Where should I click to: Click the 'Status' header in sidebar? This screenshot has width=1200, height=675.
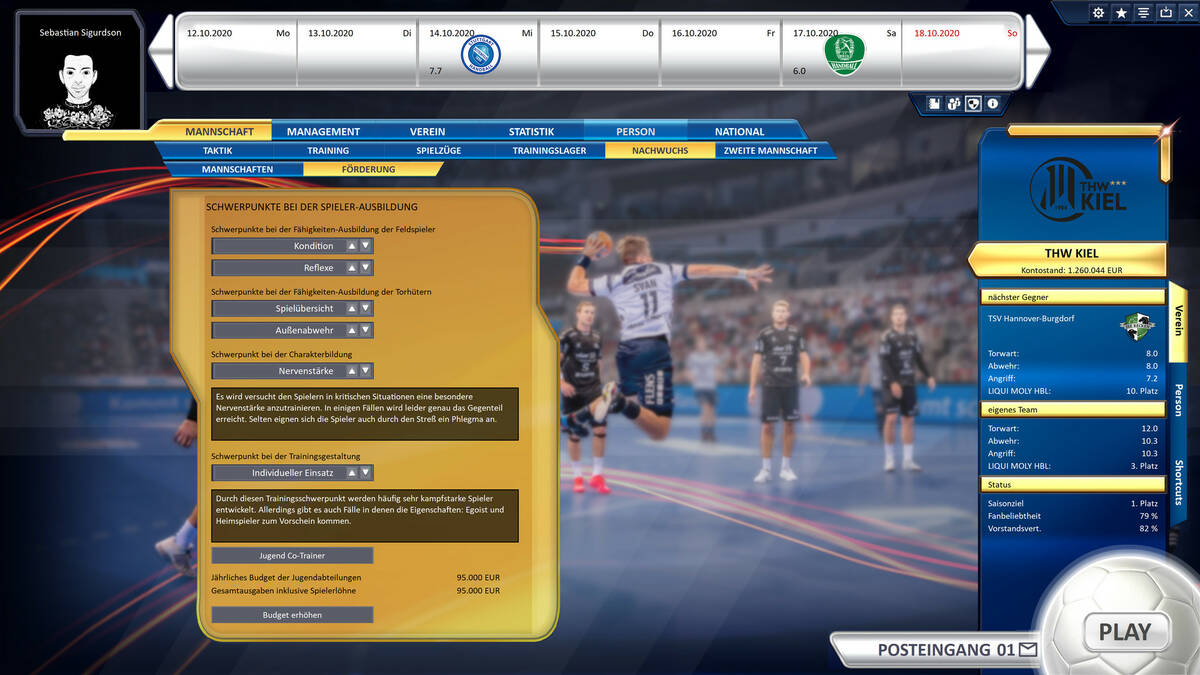pos(1075,484)
